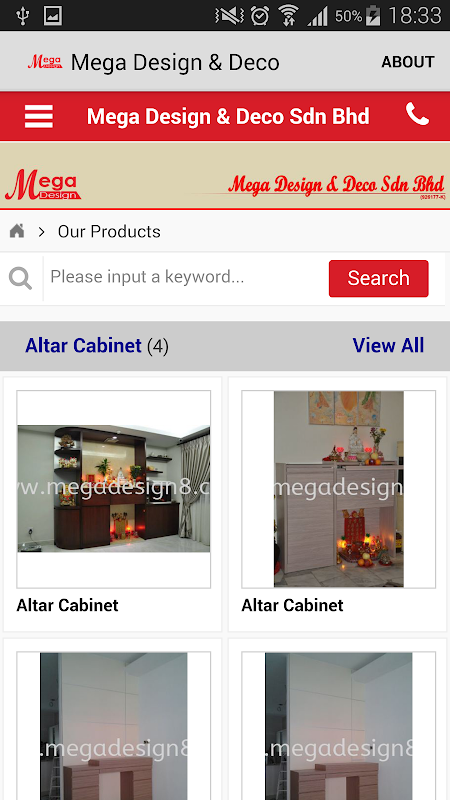Tap the battery indicator icon

[373, 15]
